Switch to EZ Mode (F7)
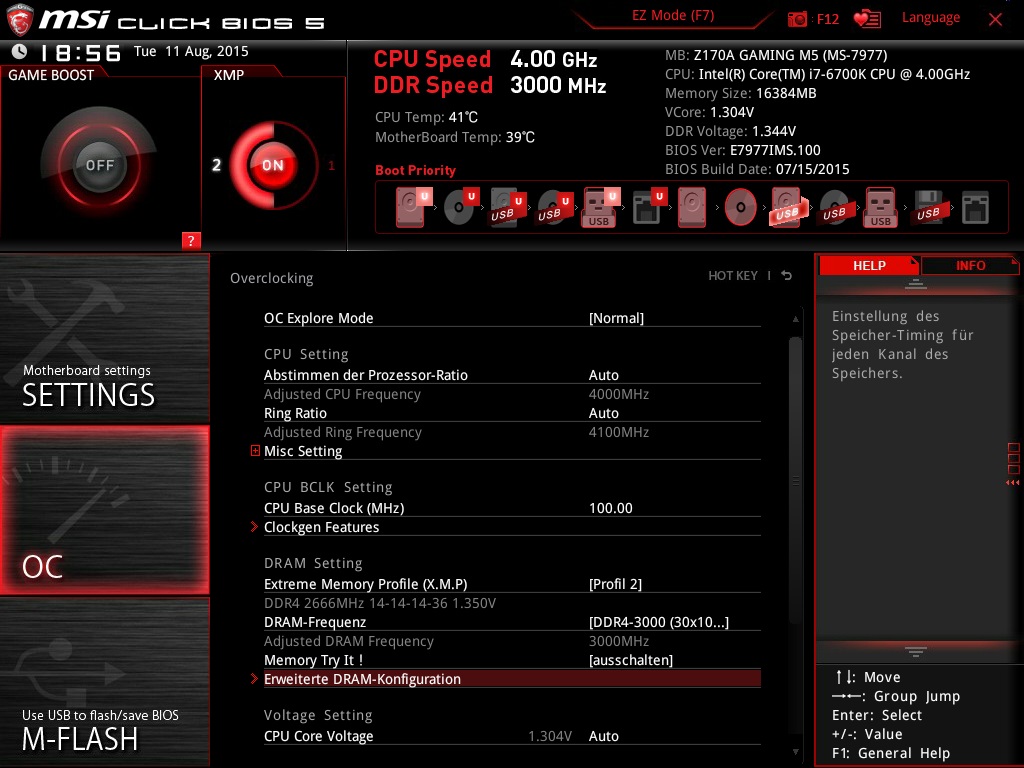The width and height of the screenshot is (1024, 768). (x=673, y=16)
